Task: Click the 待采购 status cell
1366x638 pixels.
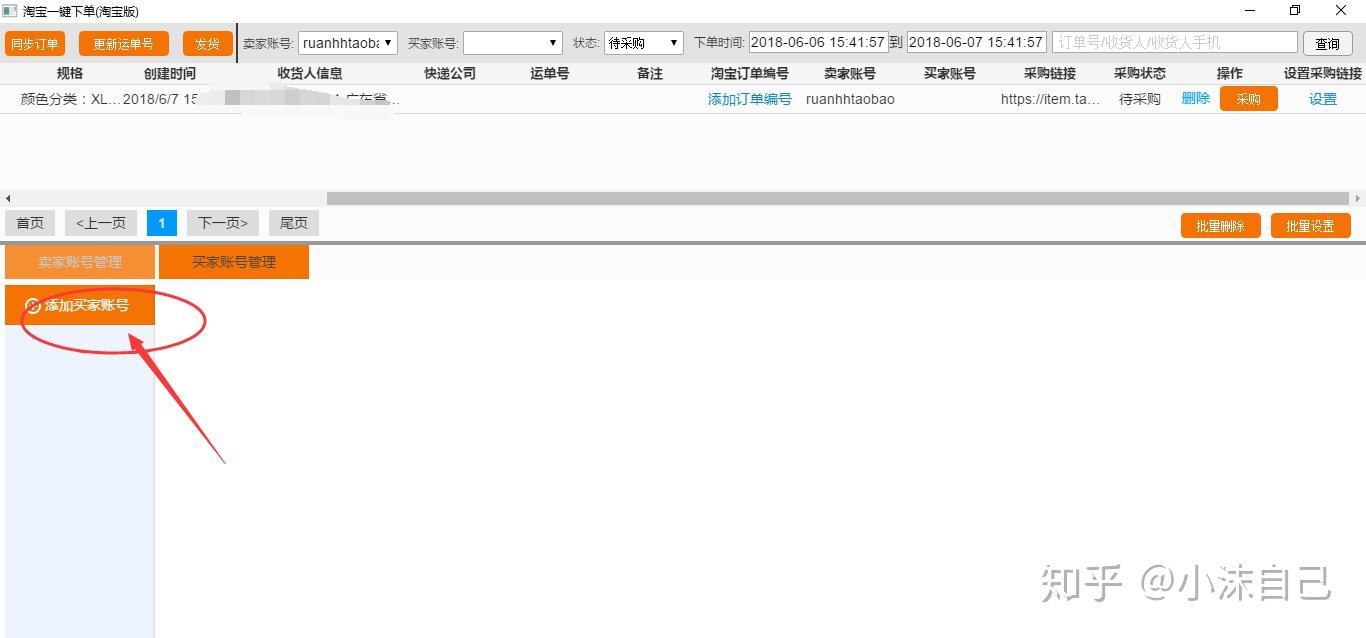Action: (x=1140, y=99)
